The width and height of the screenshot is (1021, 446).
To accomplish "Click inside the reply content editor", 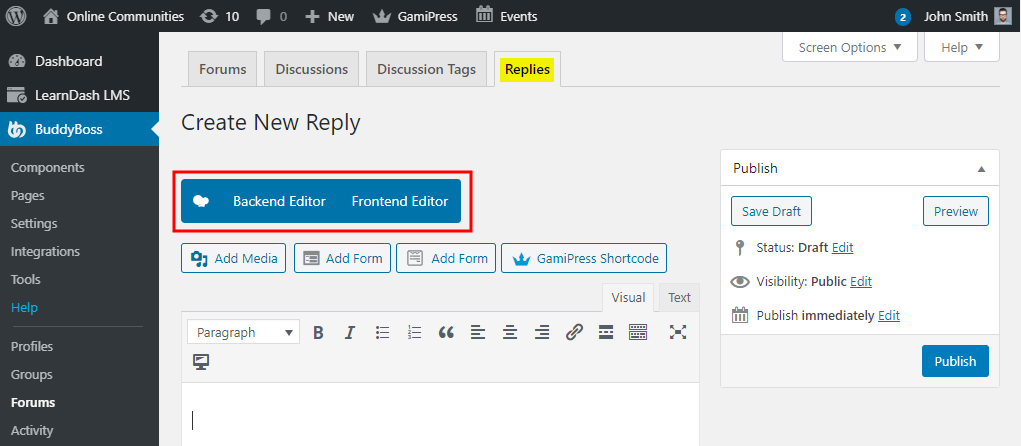I will click(440, 420).
